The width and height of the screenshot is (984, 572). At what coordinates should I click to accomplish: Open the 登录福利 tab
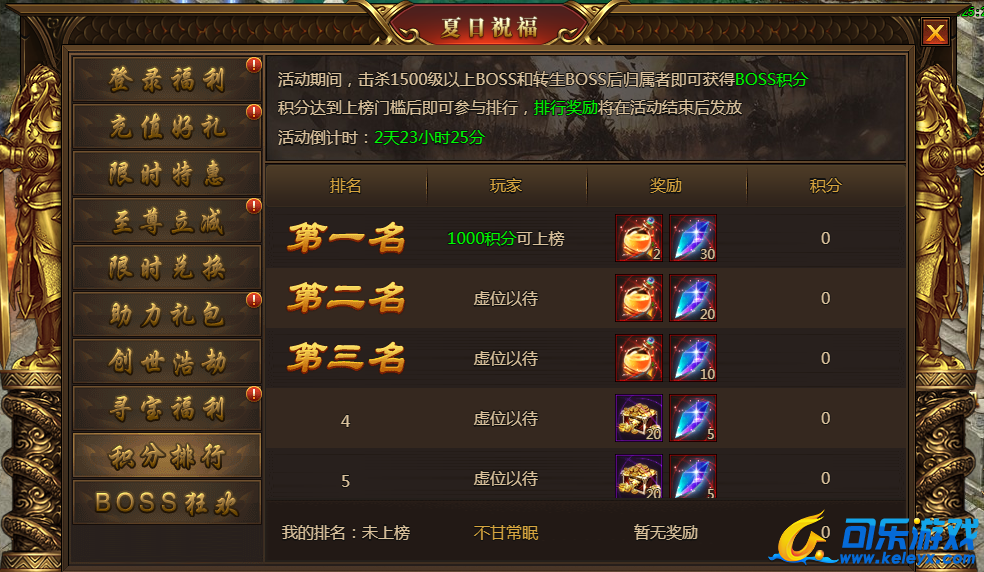click(x=167, y=80)
